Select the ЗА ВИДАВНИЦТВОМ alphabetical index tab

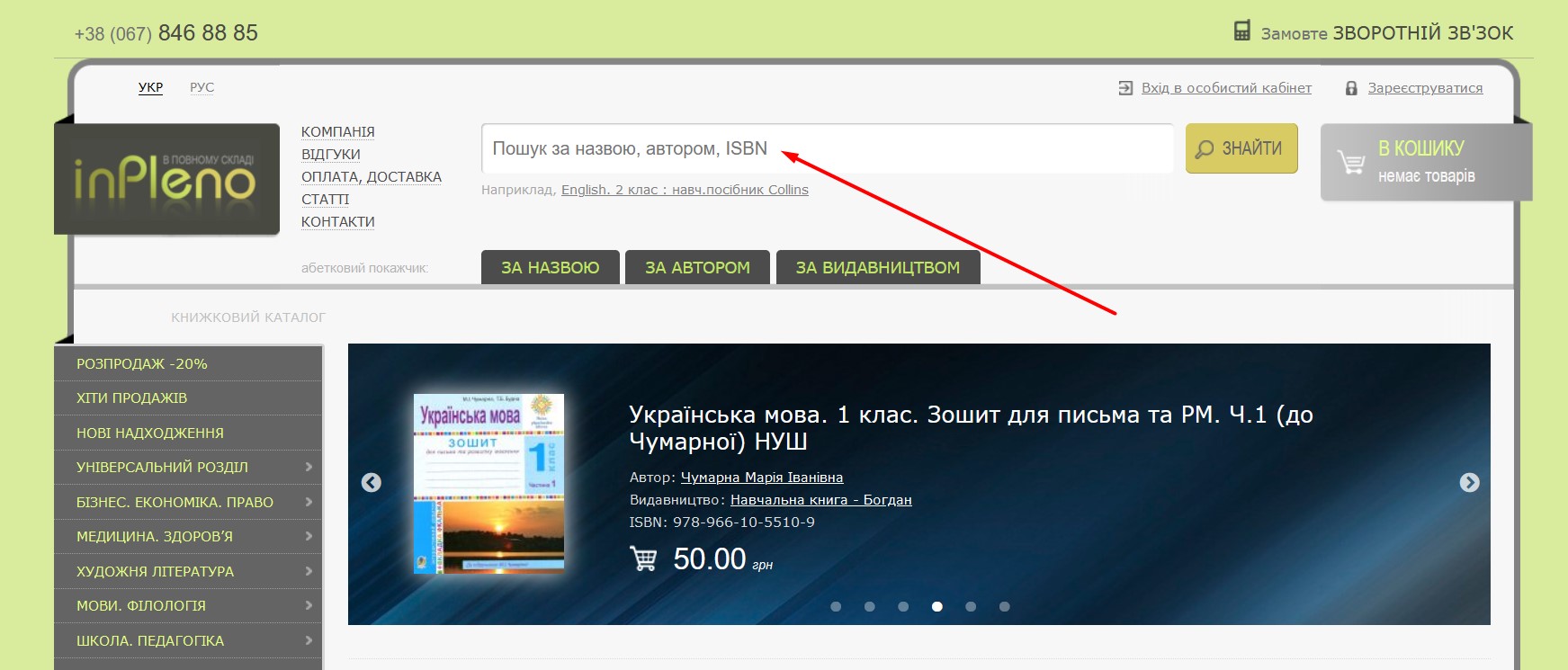[x=878, y=267]
